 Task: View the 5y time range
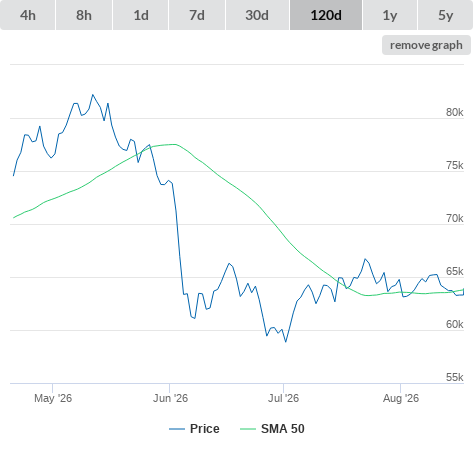pyautogui.click(x=446, y=15)
